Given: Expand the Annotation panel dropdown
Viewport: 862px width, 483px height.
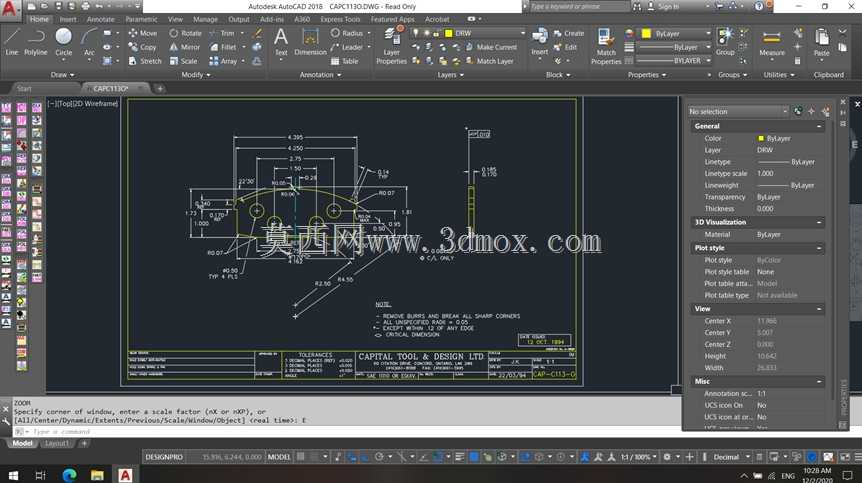Looking at the screenshot, I should coord(321,75).
